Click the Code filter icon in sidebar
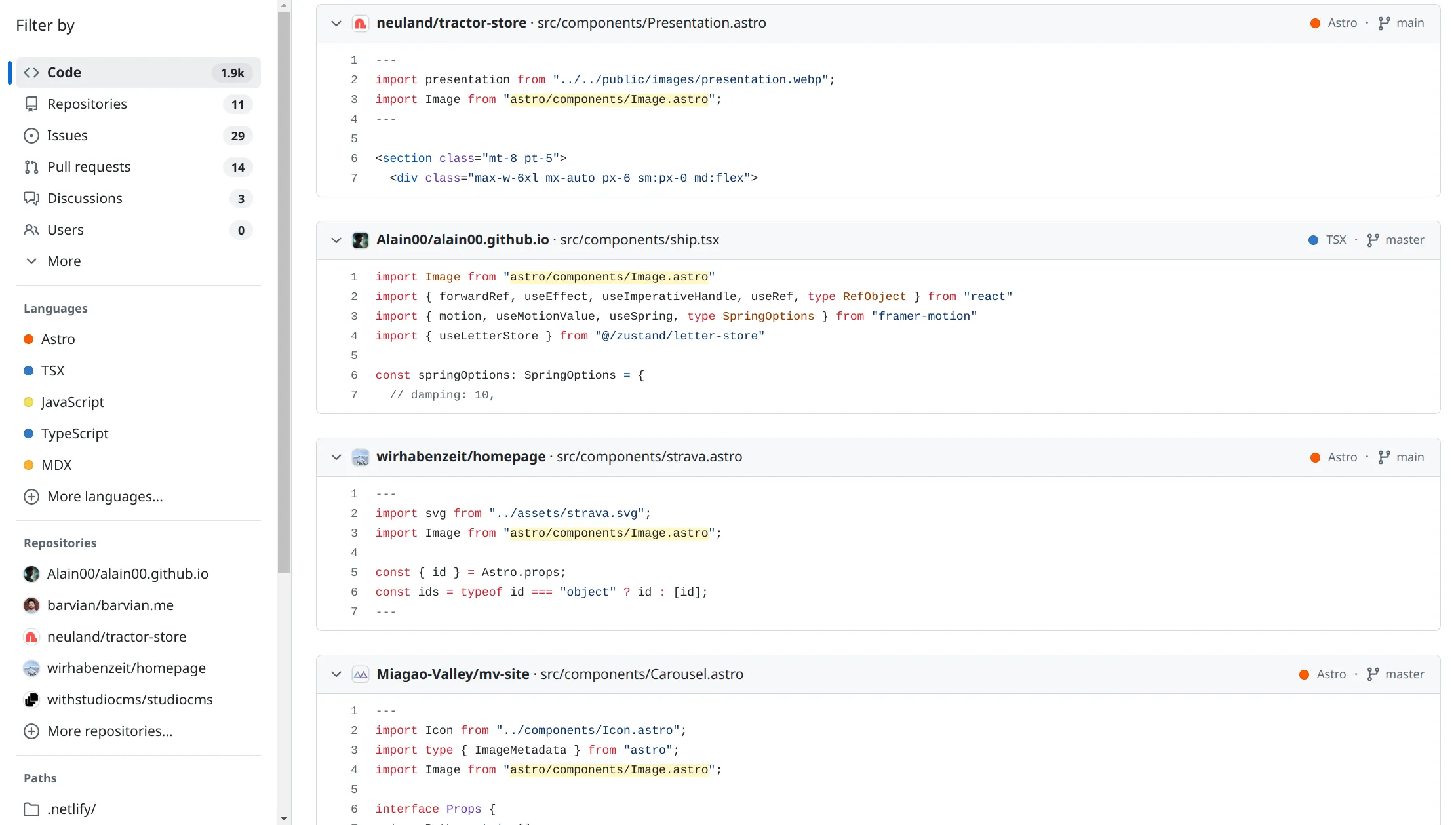Image resolution: width=1456 pixels, height=825 pixels. tap(31, 72)
